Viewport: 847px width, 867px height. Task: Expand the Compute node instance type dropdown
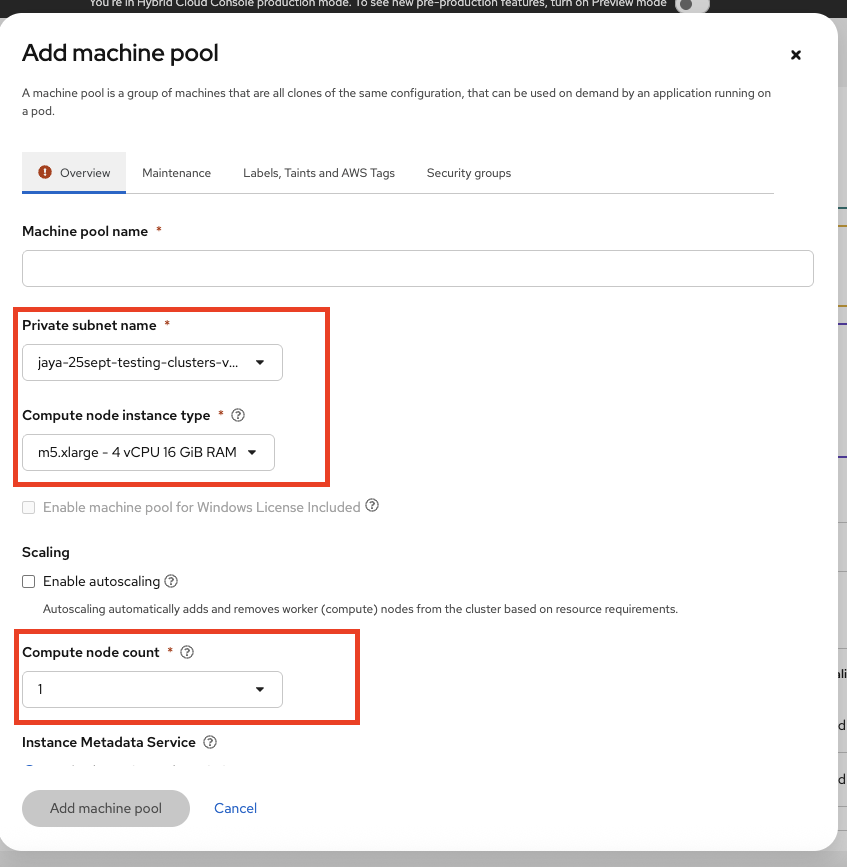click(148, 452)
